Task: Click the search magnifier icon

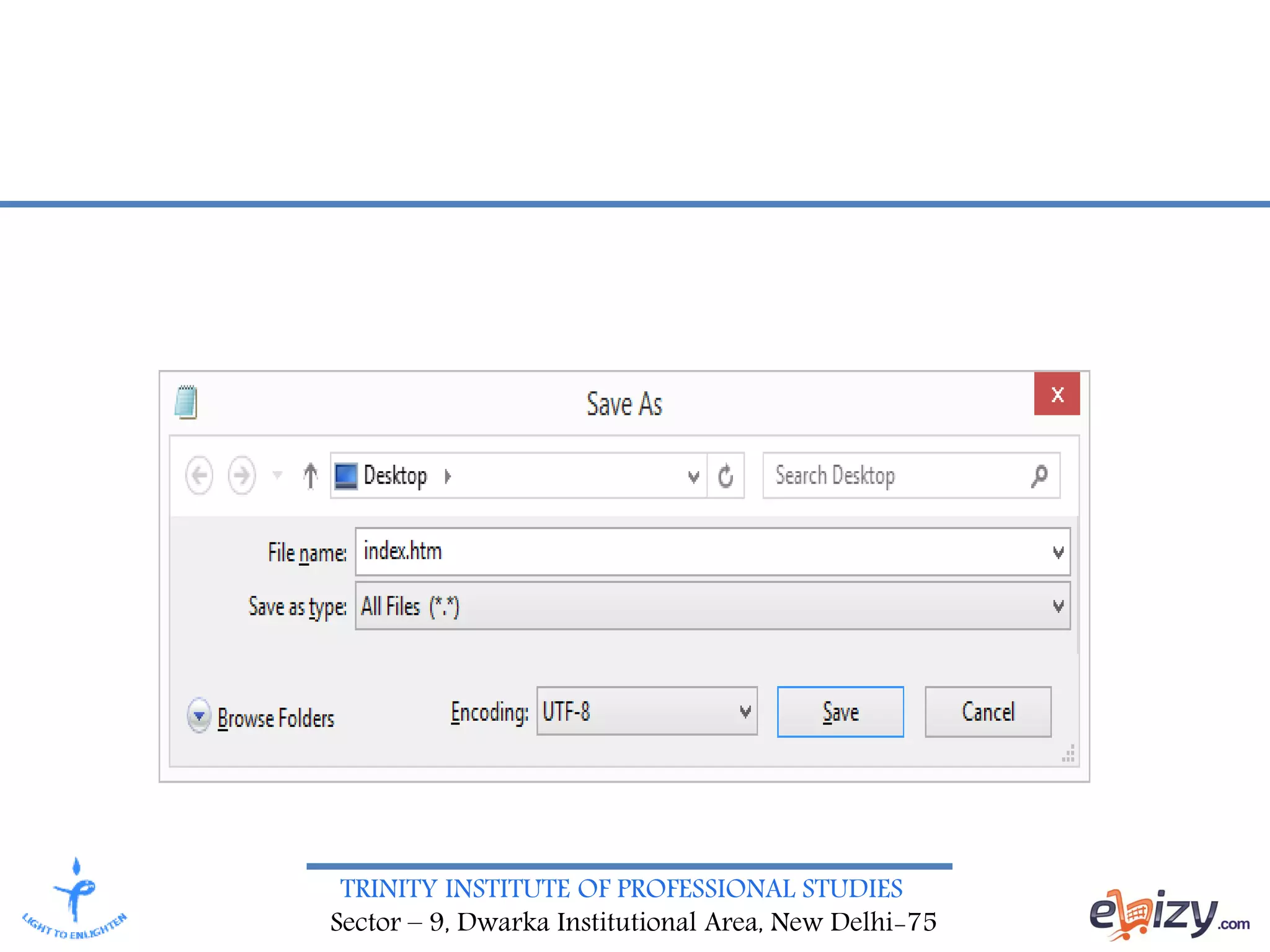Action: 1039,475
